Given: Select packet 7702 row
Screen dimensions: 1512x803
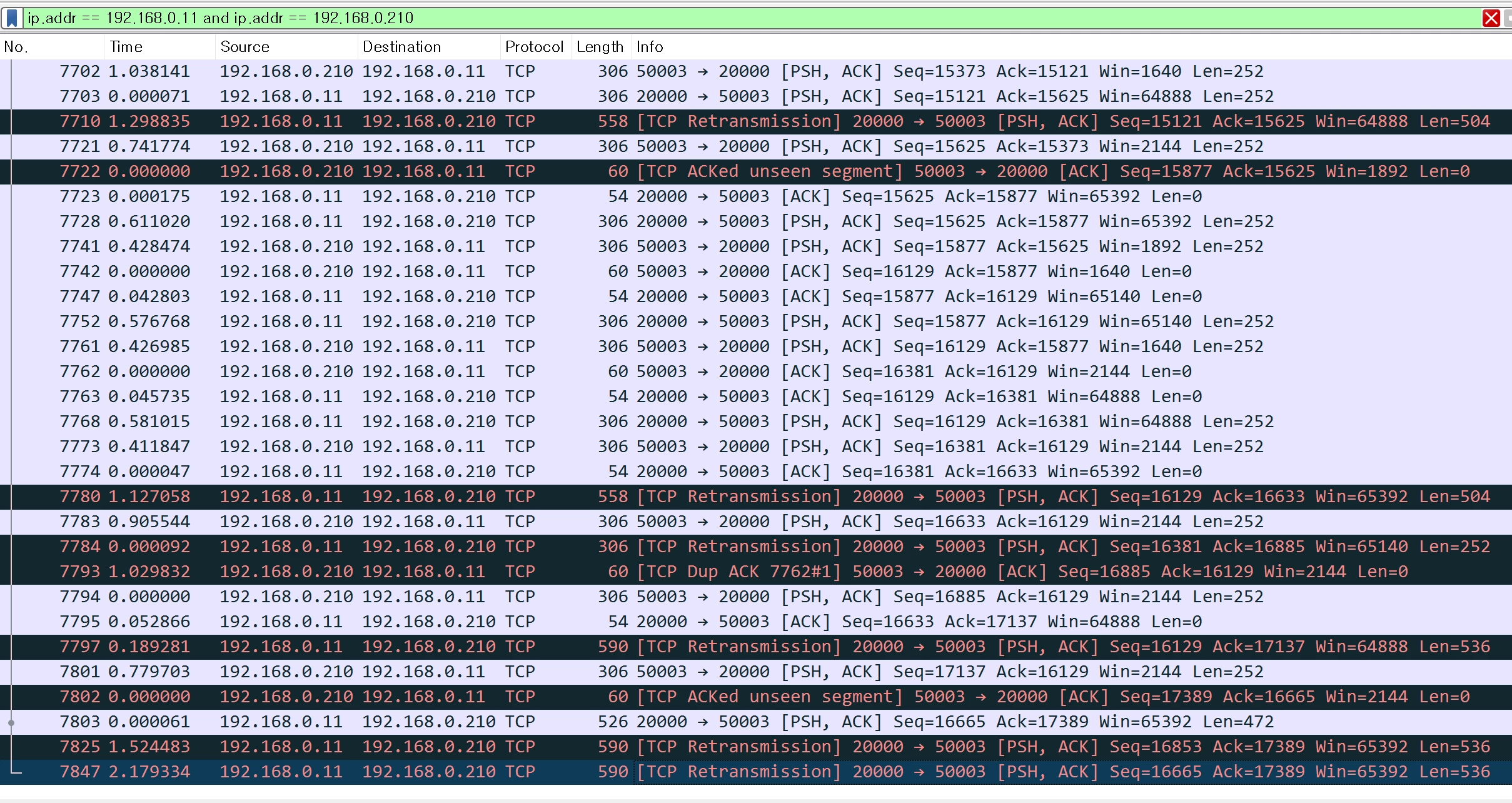Looking at the screenshot, I should click(756, 71).
